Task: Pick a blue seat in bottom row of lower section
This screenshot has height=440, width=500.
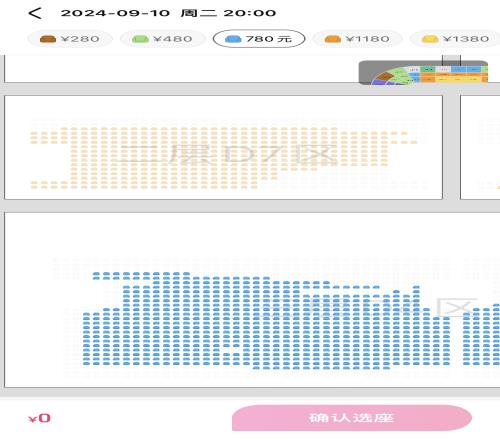Action: [x=316, y=368]
